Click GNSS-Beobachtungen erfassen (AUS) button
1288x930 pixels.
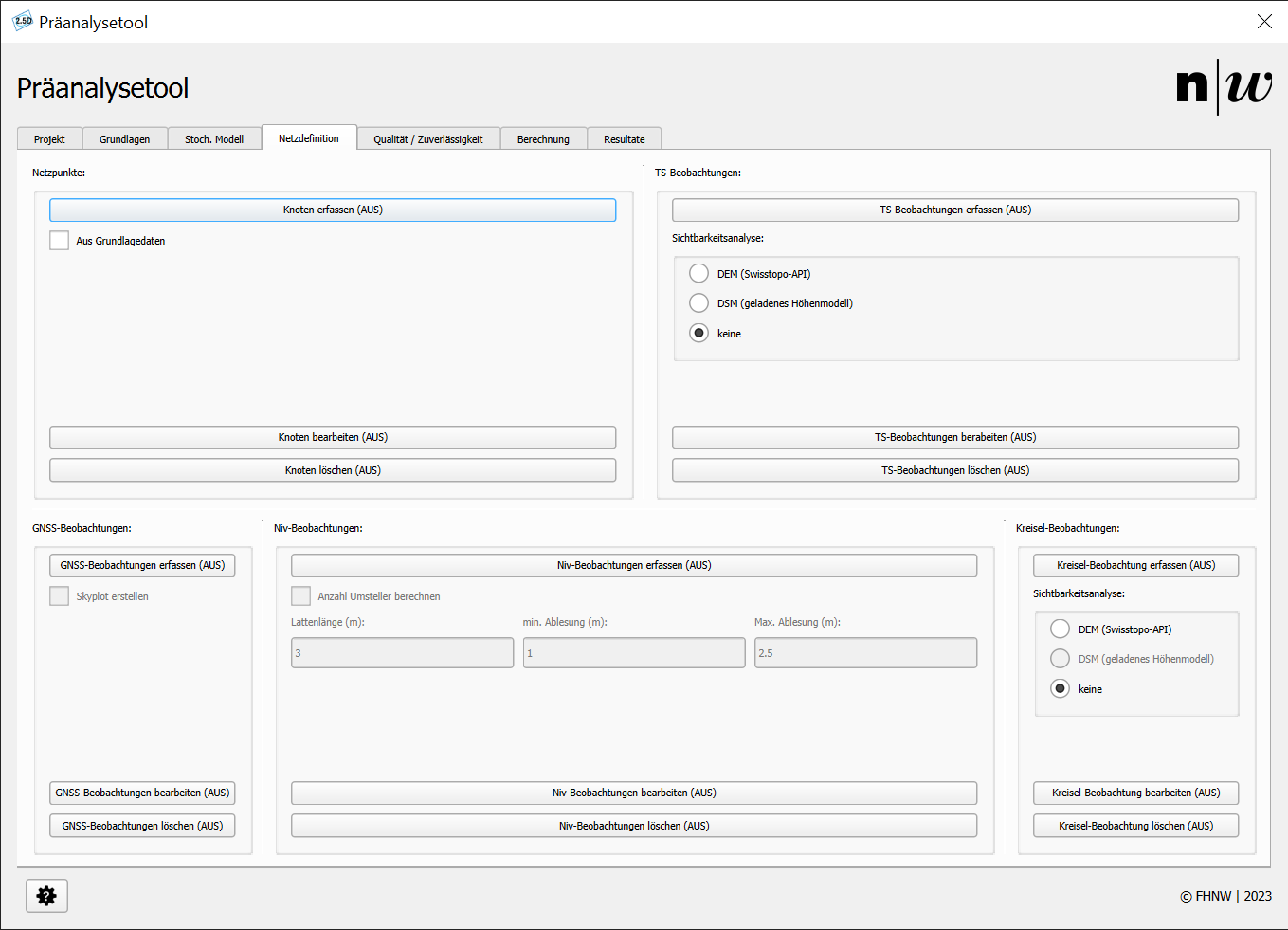coord(142,565)
